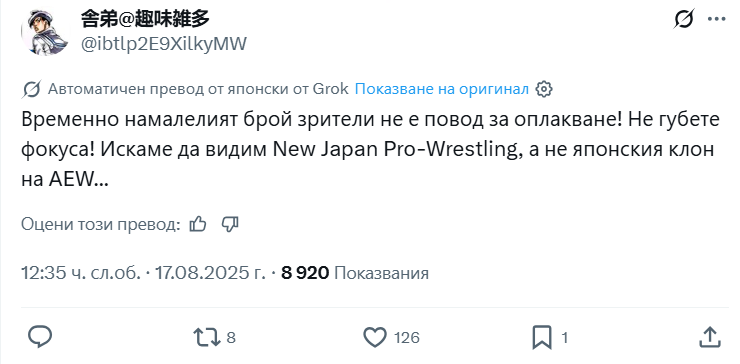Click the small Grok icon beside translation label
This screenshot has height=364, width=740.
[x=31, y=89]
